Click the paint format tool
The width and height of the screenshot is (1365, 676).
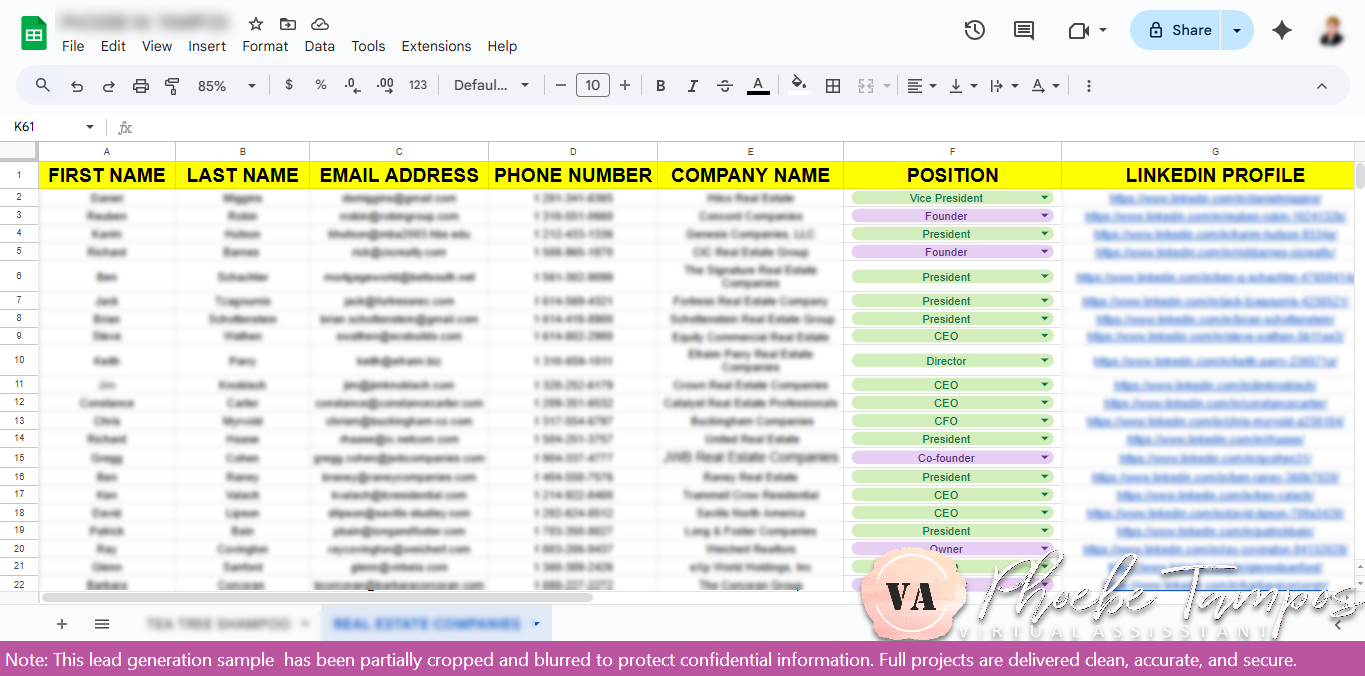point(172,85)
